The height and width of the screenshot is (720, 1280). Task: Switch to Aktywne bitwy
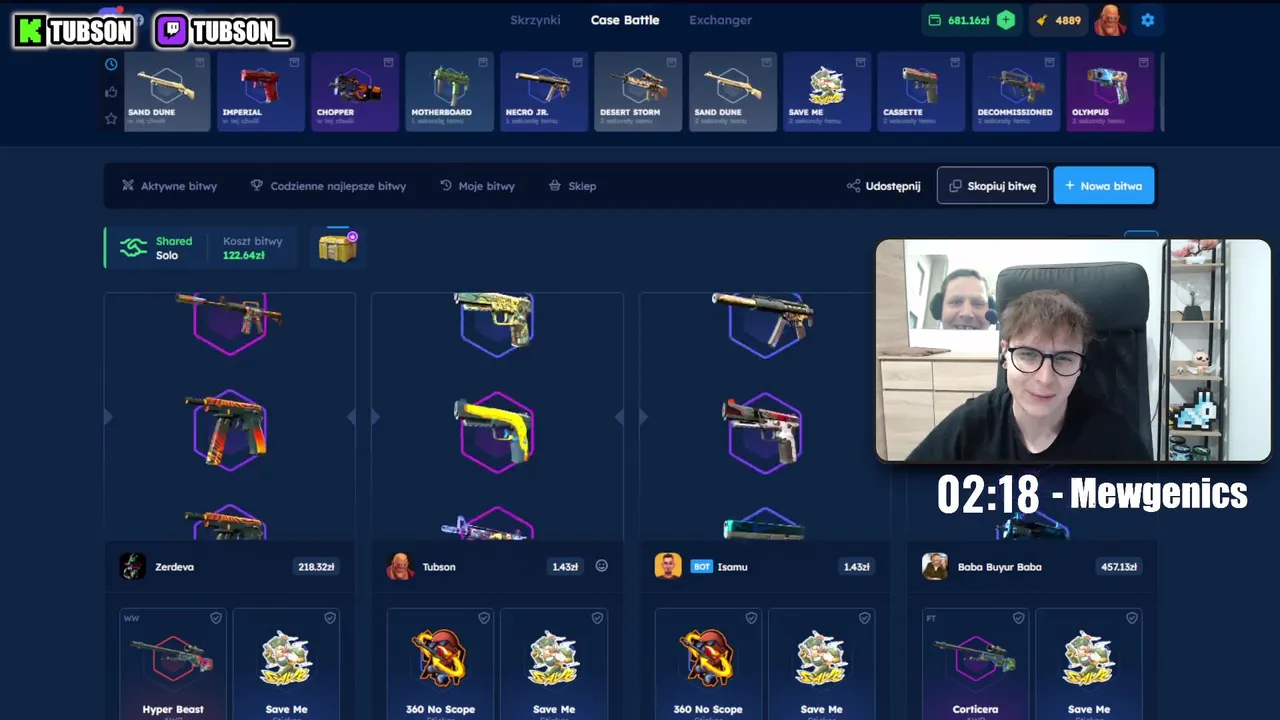point(169,186)
